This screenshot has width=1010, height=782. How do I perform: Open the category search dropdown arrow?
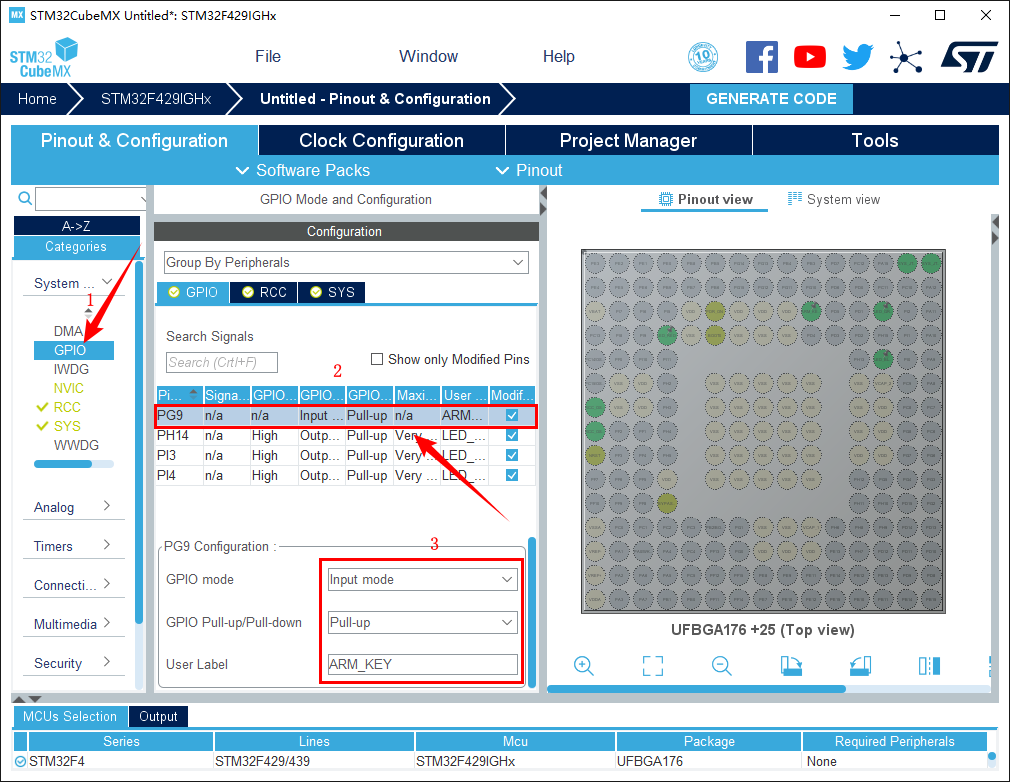144,199
